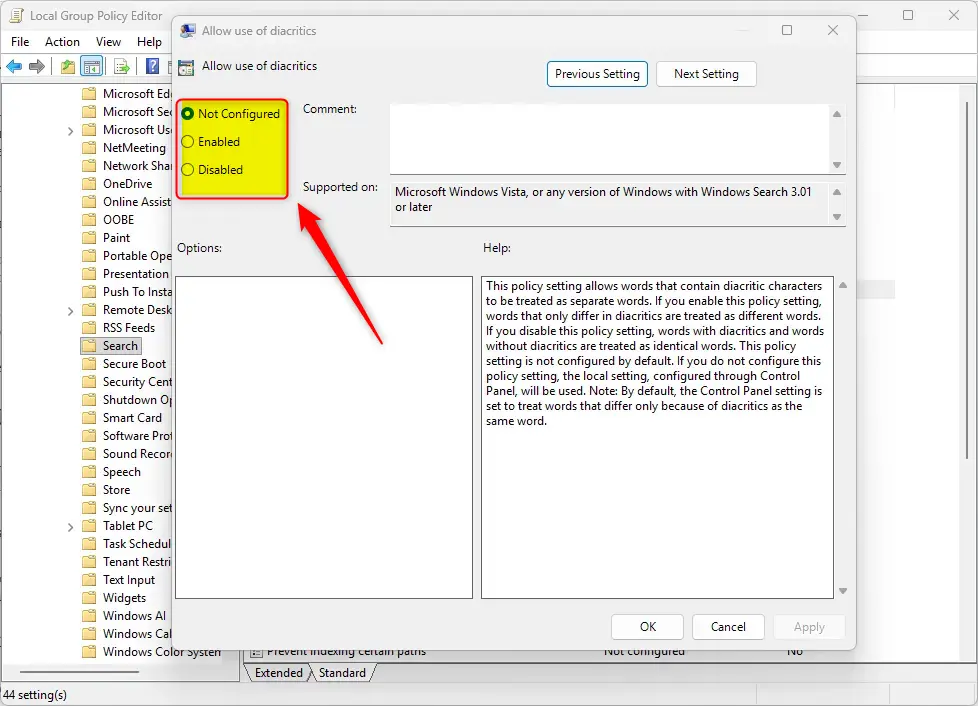Image resolution: width=978 pixels, height=706 pixels.
Task: Go back with the blue Back arrow
Action: (14, 66)
